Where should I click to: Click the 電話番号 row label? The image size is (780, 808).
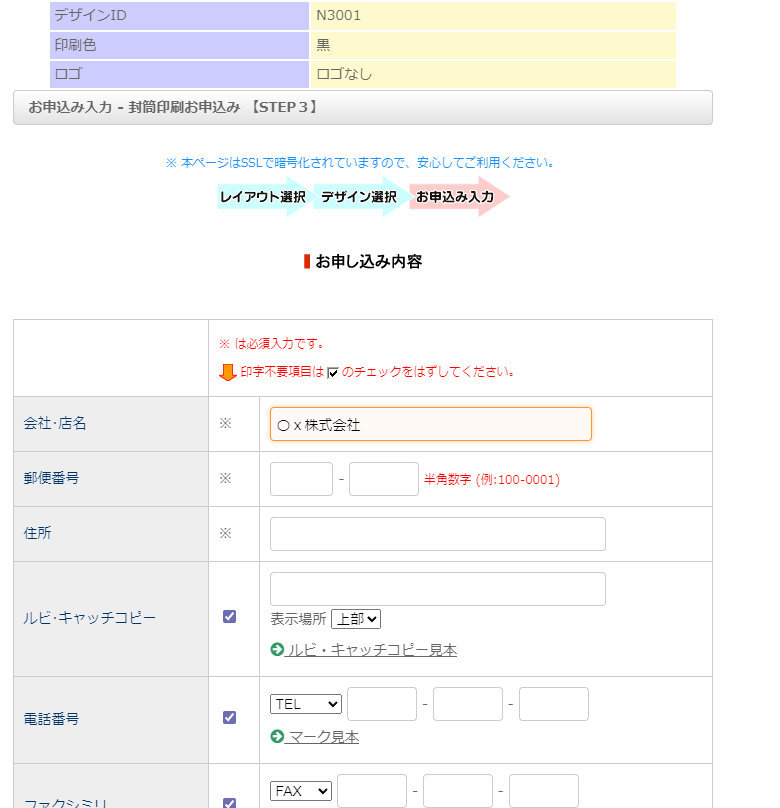point(51,719)
